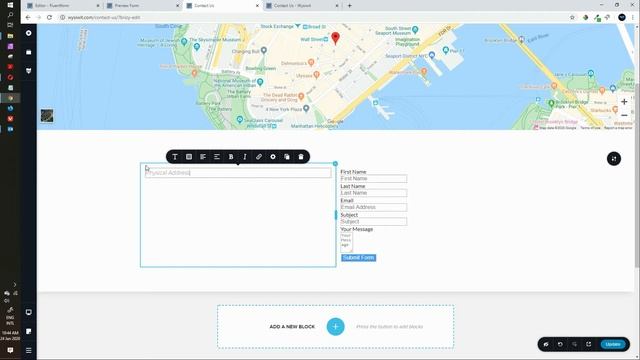Zoom in on the map with plus
This screenshot has width=640, height=360.
[x=624, y=102]
